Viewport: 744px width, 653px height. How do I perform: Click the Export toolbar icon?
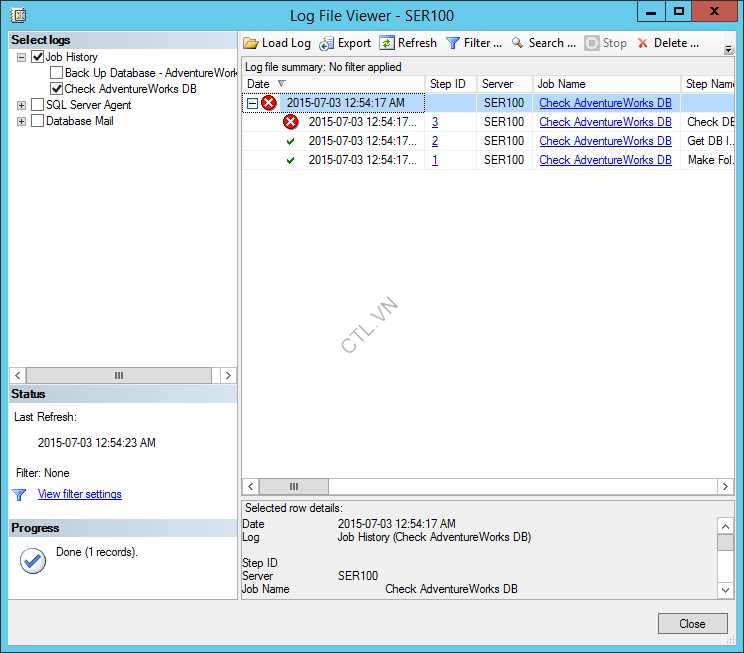pos(326,43)
